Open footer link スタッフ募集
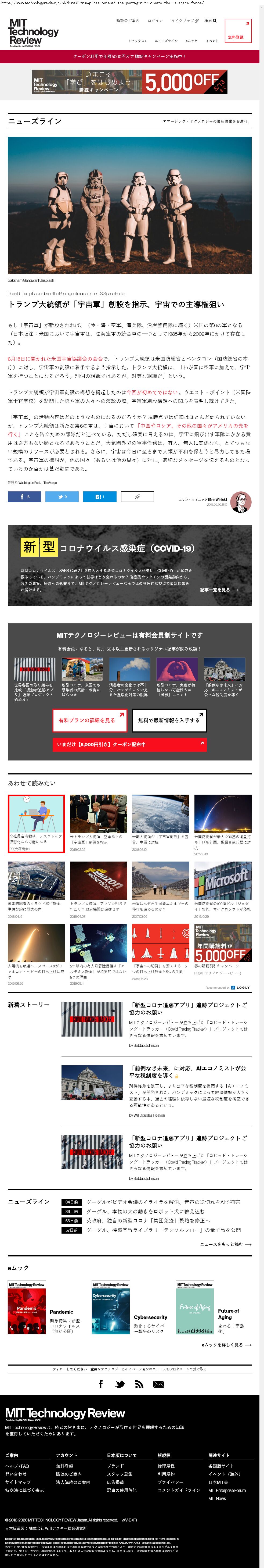This screenshot has width=264, height=1568. [119, 1474]
